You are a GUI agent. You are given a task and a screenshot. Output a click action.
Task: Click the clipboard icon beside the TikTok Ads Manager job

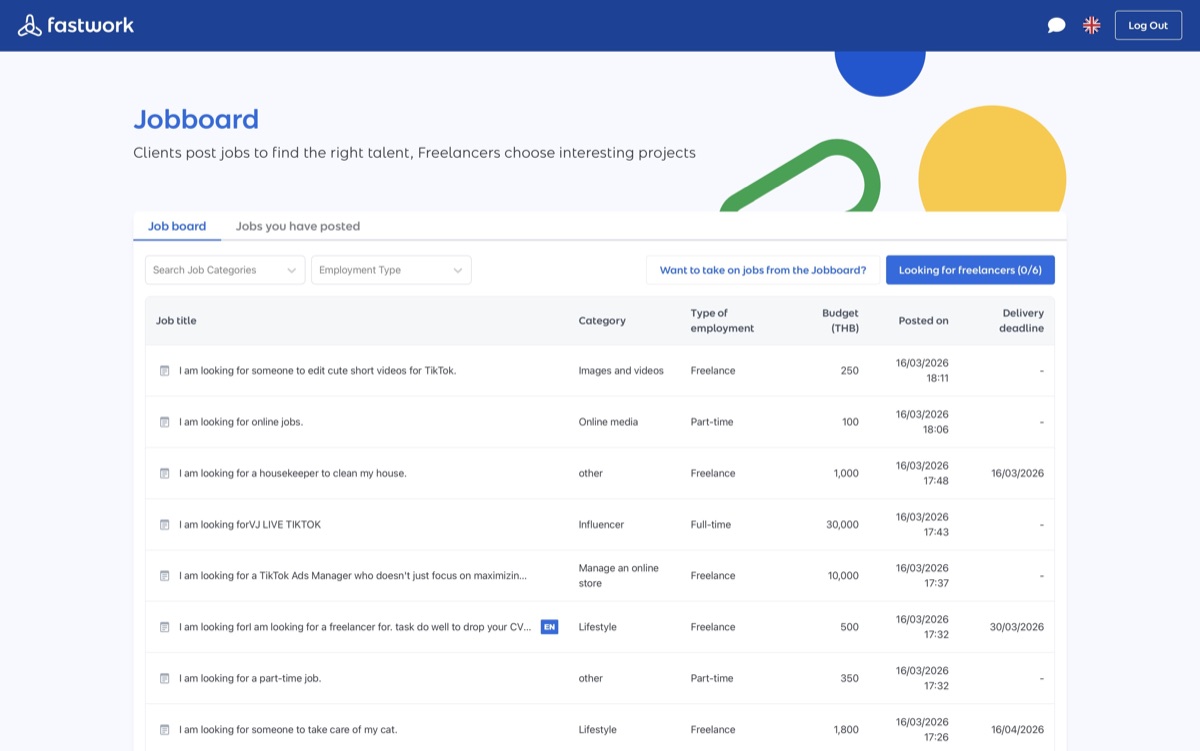pos(164,575)
